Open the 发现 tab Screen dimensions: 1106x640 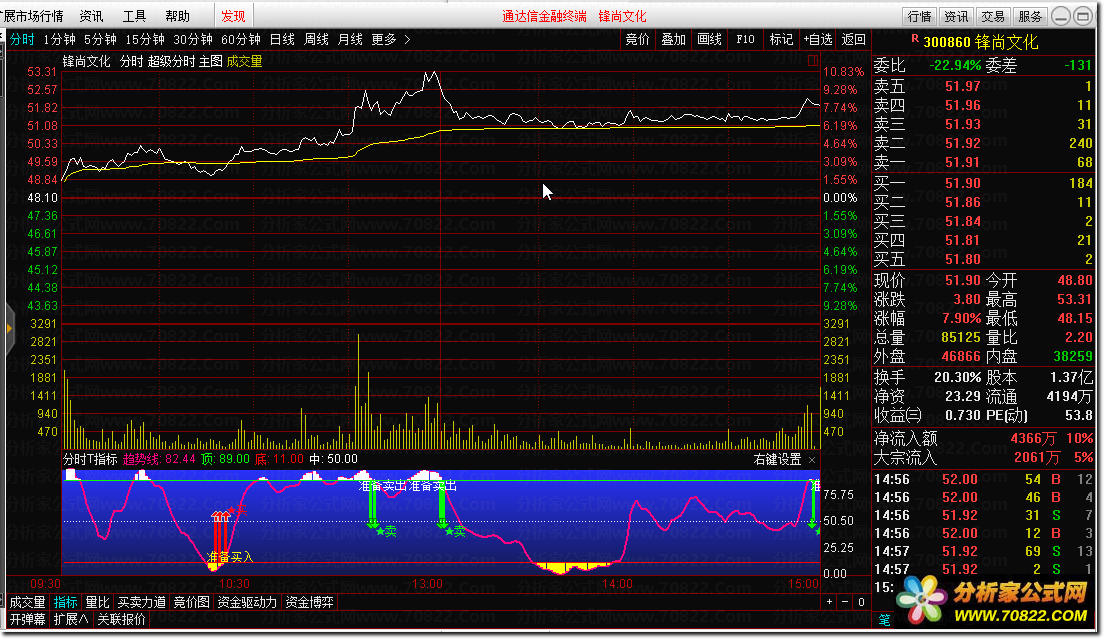[x=233, y=16]
